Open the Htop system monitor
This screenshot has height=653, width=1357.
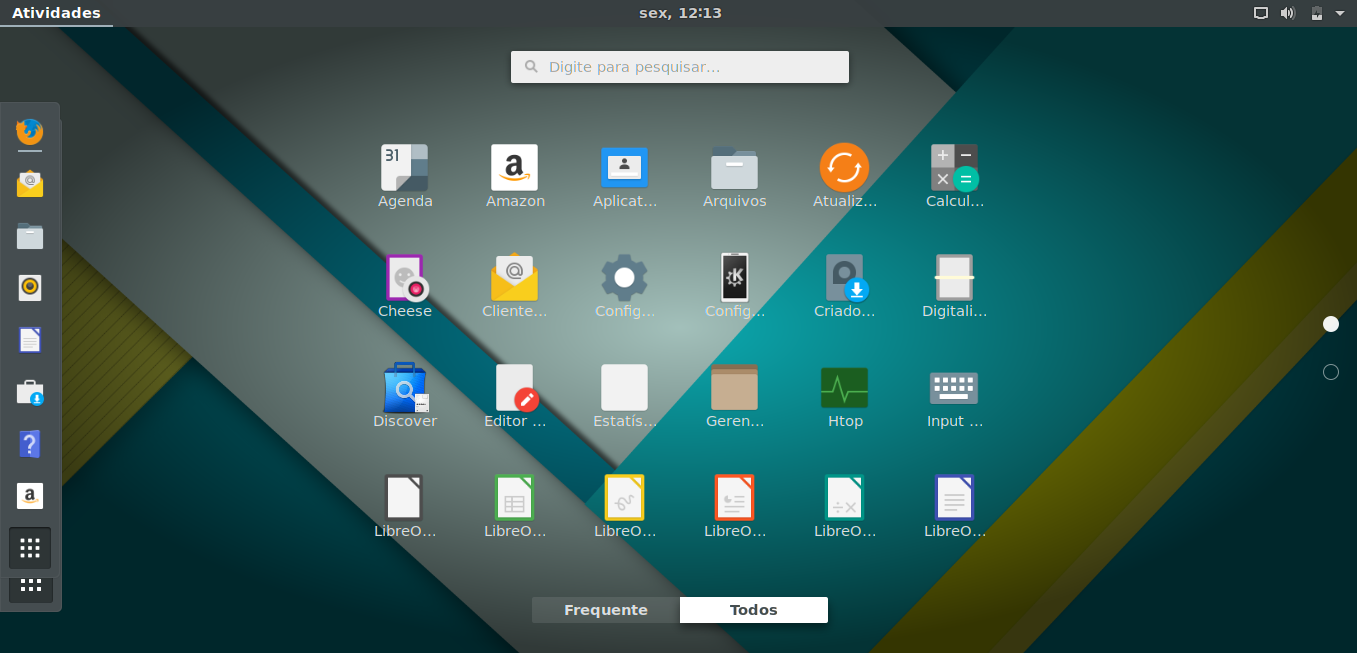pyautogui.click(x=844, y=387)
